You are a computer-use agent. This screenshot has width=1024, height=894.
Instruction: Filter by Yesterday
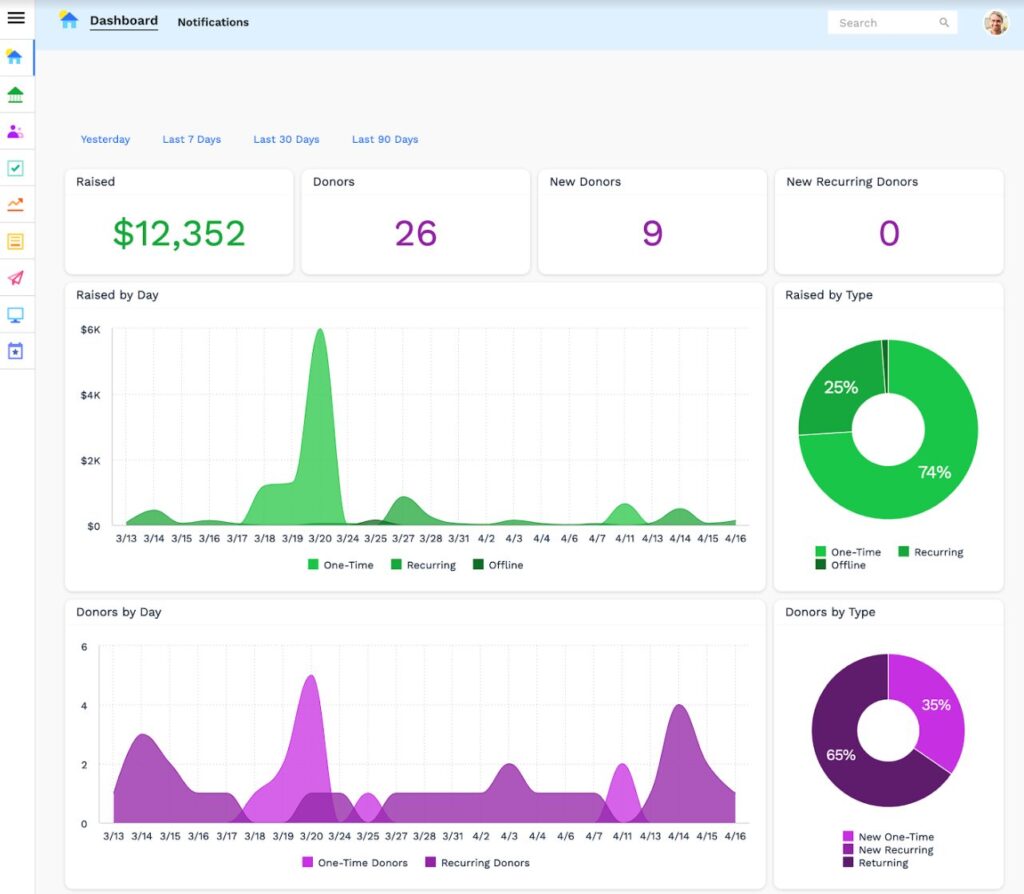point(105,139)
